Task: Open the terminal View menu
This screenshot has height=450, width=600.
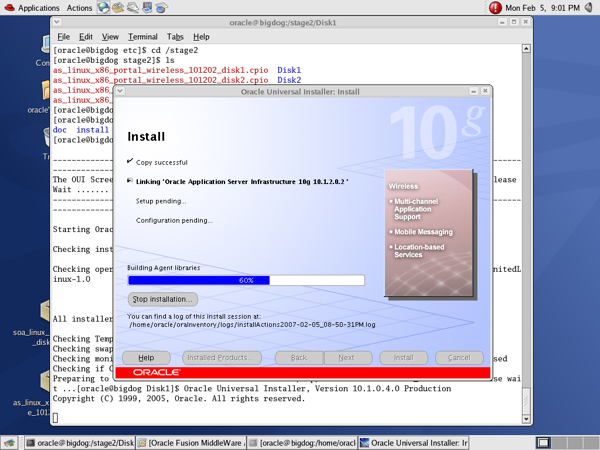Action: click(x=110, y=37)
